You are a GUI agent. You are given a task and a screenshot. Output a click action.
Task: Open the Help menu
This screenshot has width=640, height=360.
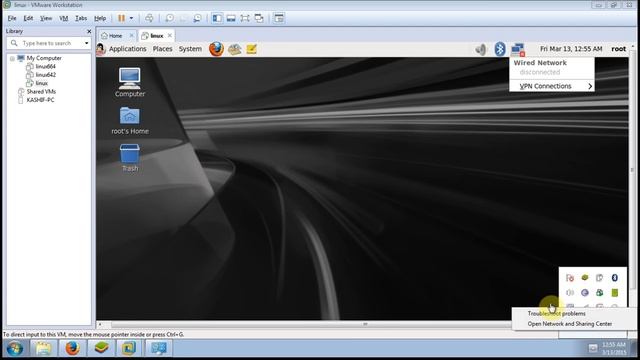[100, 18]
